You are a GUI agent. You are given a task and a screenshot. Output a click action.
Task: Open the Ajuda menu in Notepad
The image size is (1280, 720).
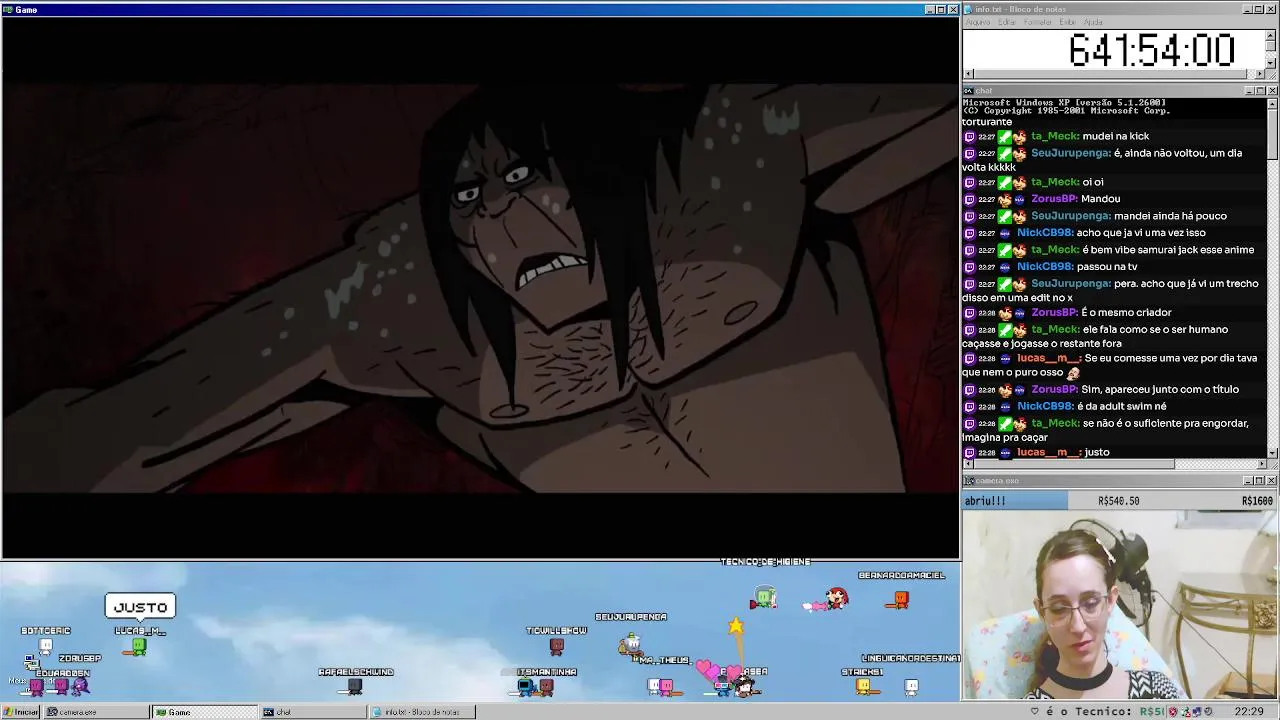coord(1094,22)
